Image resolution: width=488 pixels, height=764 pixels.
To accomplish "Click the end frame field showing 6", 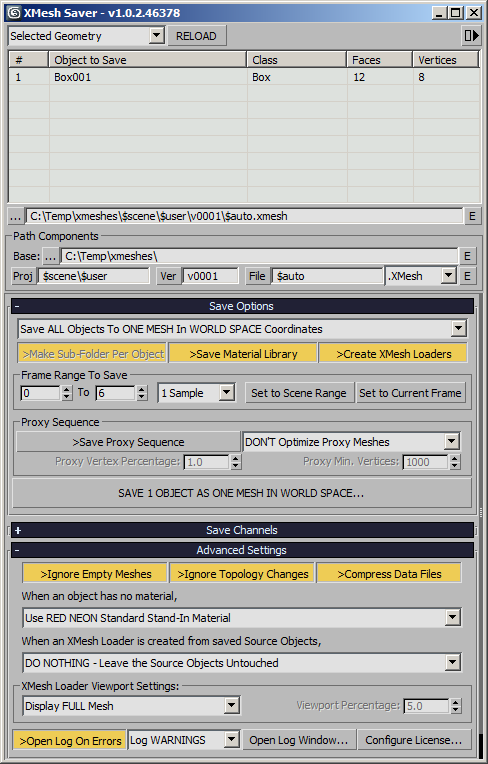I will [115, 393].
